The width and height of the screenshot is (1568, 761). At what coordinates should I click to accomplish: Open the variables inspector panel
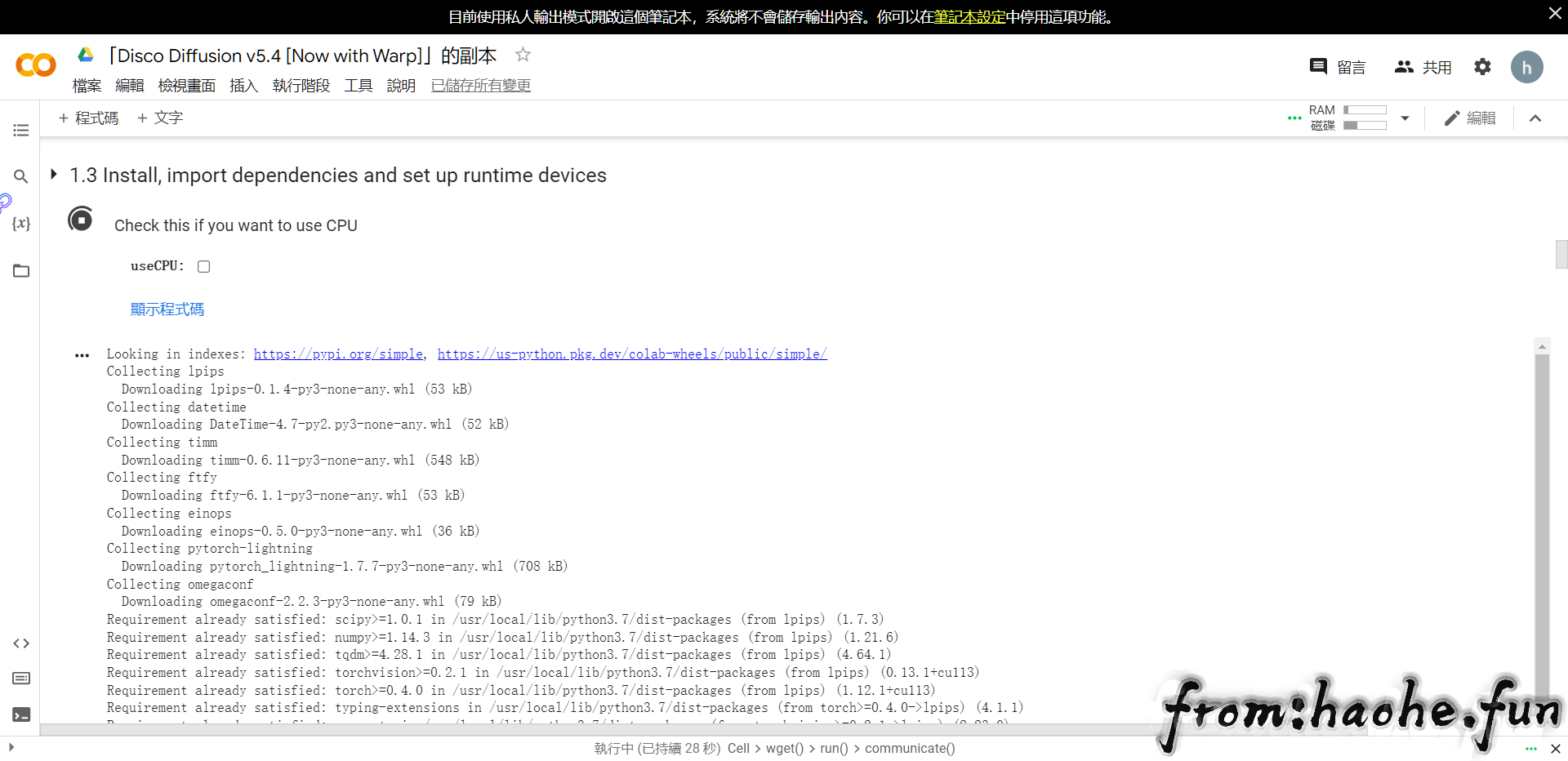(x=21, y=224)
